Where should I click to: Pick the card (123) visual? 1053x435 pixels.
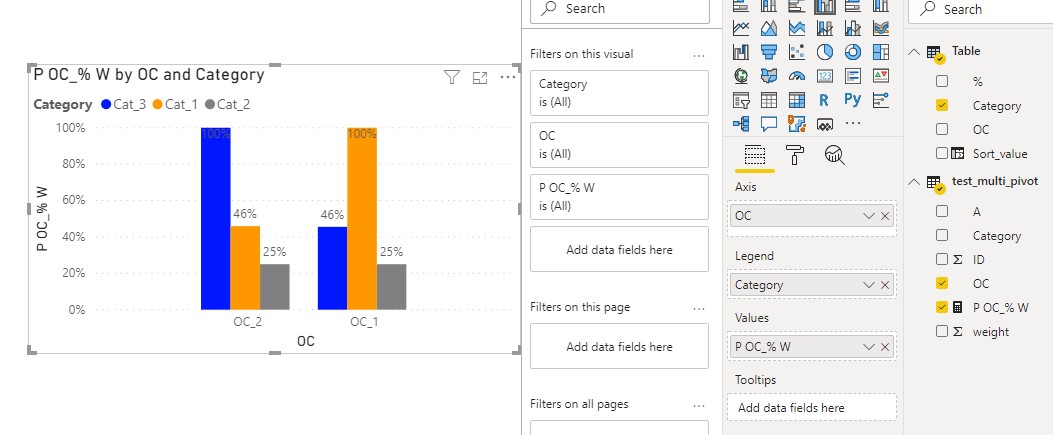pyautogui.click(x=825, y=76)
